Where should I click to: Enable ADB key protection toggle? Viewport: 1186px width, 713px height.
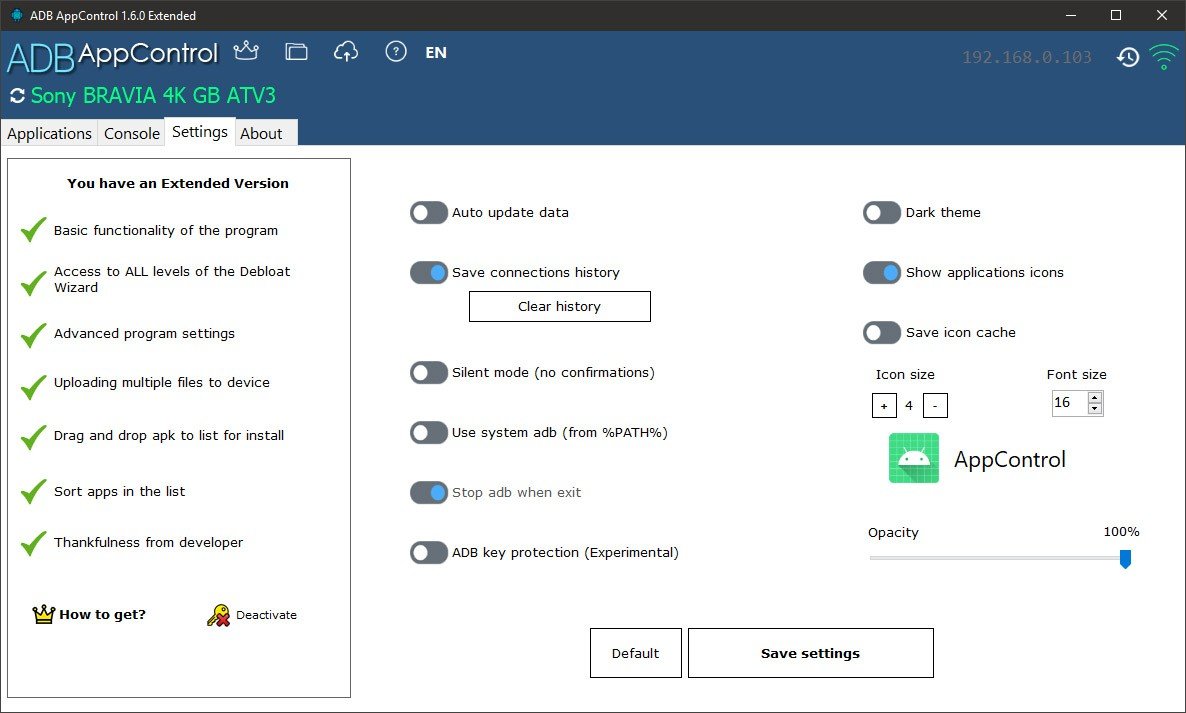point(429,553)
